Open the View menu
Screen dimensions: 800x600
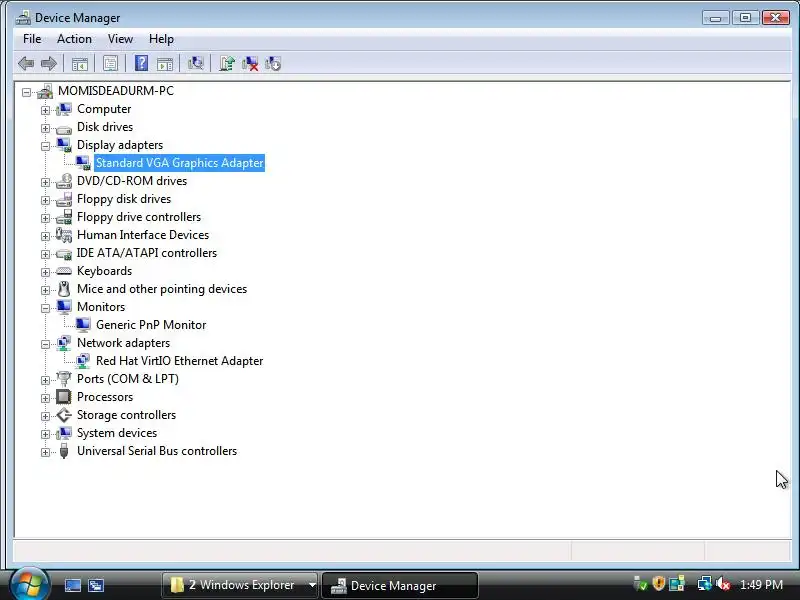click(120, 39)
